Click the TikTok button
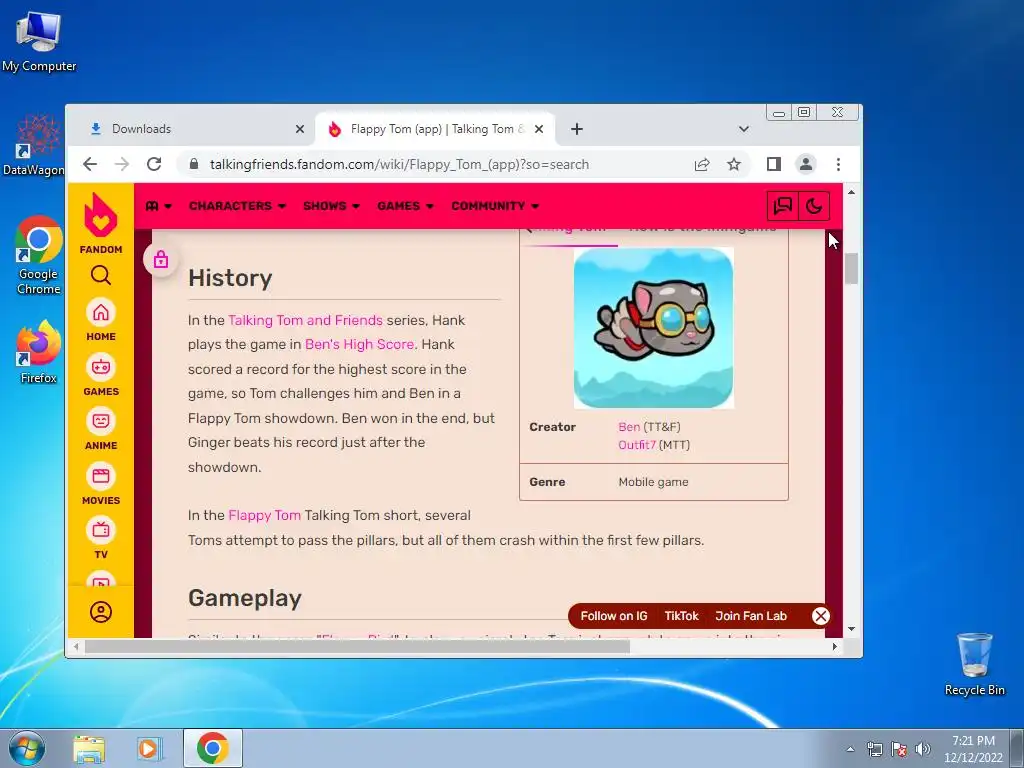1024x768 pixels. point(681,616)
